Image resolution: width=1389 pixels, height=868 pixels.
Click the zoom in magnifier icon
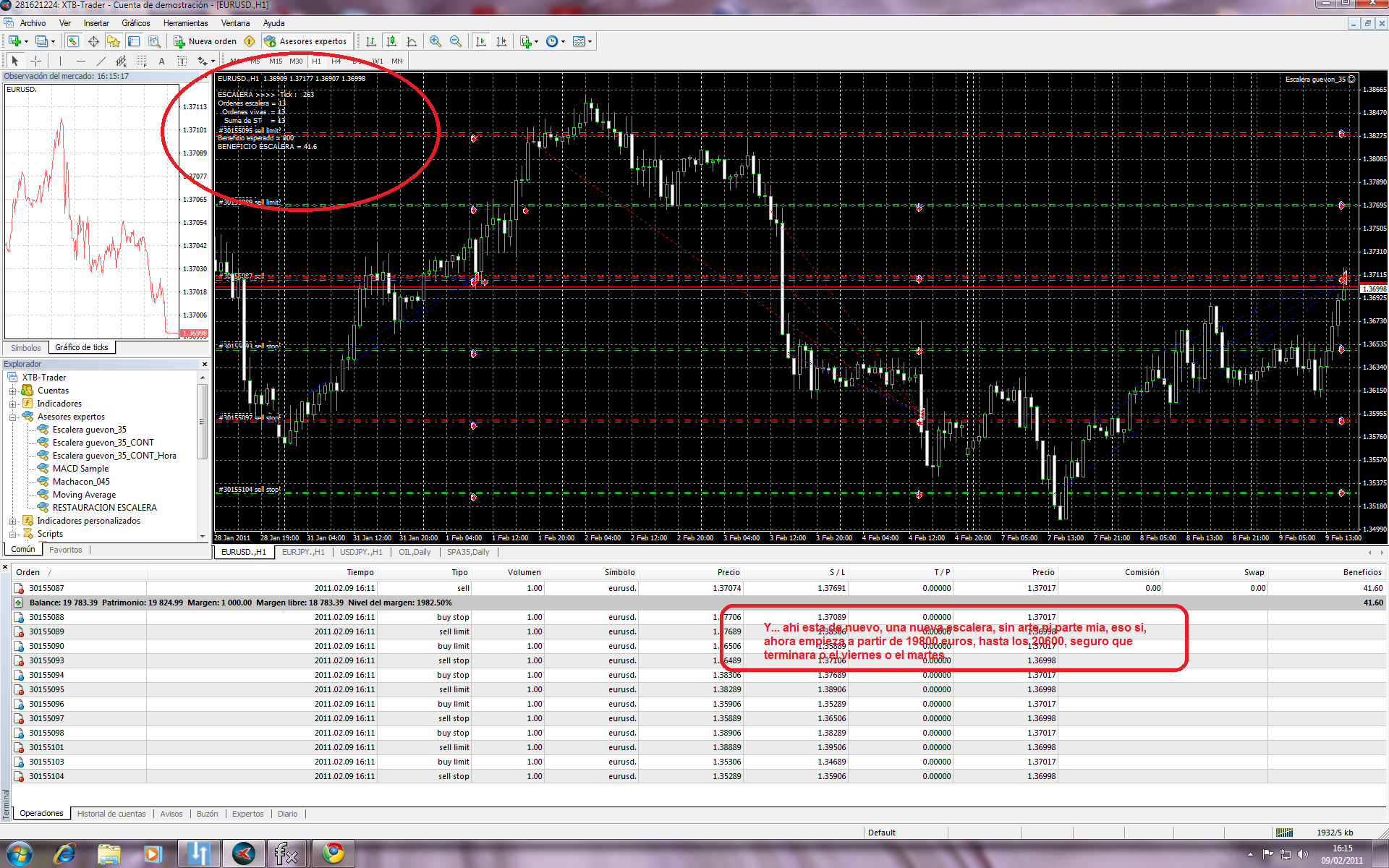[x=435, y=41]
